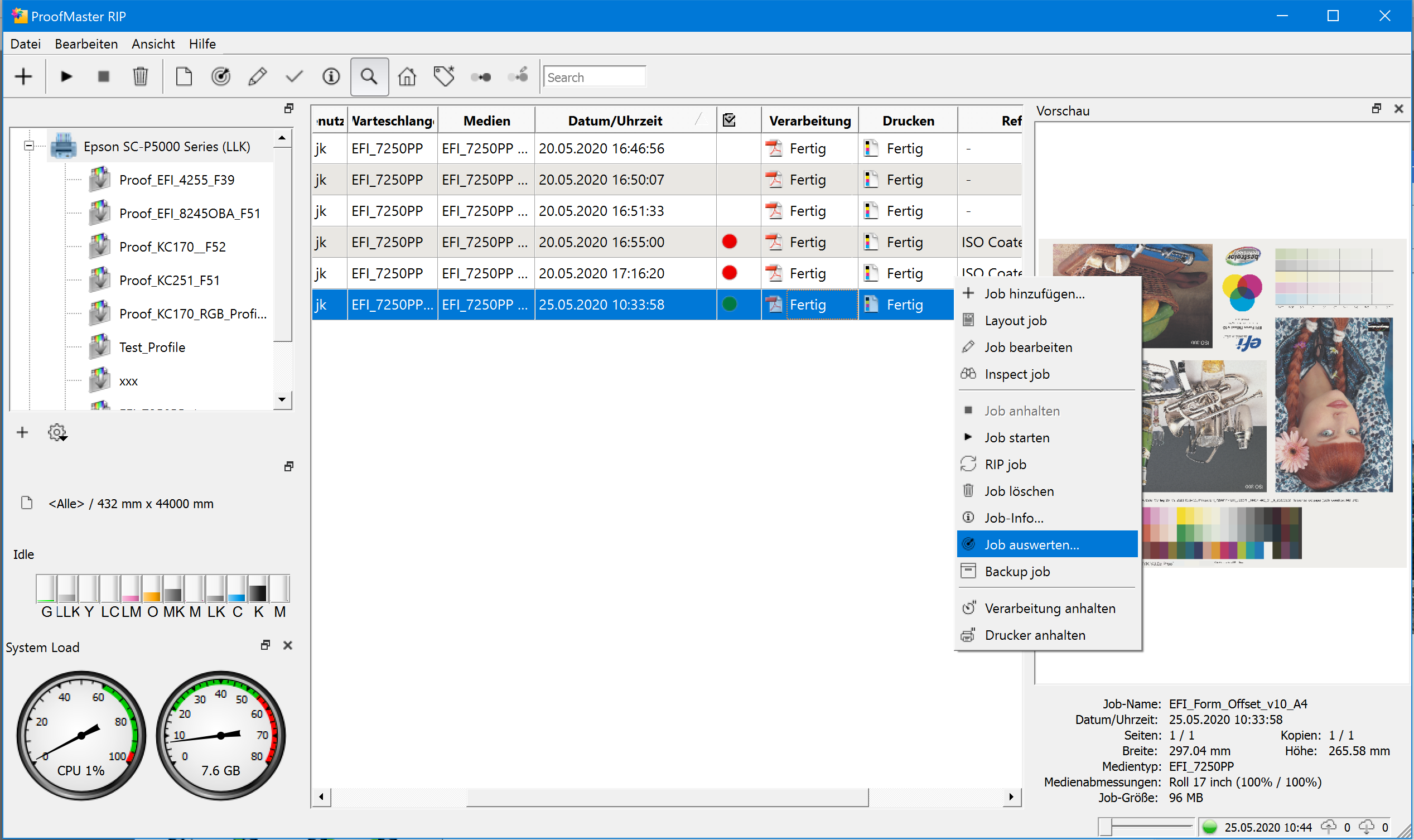
Task: Choose Job auswerten... from context menu
Action: point(1031,544)
